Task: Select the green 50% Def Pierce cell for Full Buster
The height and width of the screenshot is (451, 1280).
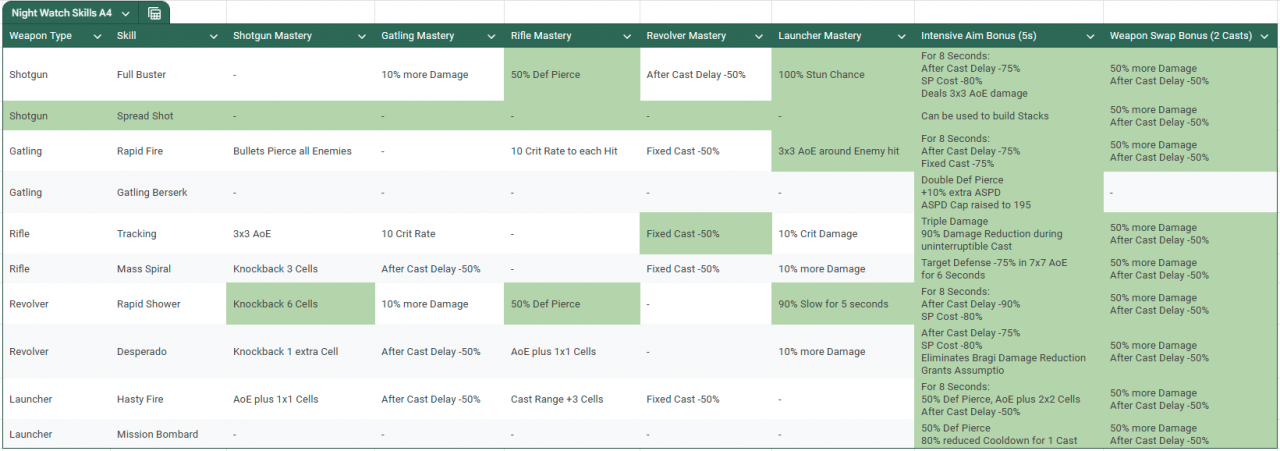Action: pyautogui.click(x=572, y=75)
